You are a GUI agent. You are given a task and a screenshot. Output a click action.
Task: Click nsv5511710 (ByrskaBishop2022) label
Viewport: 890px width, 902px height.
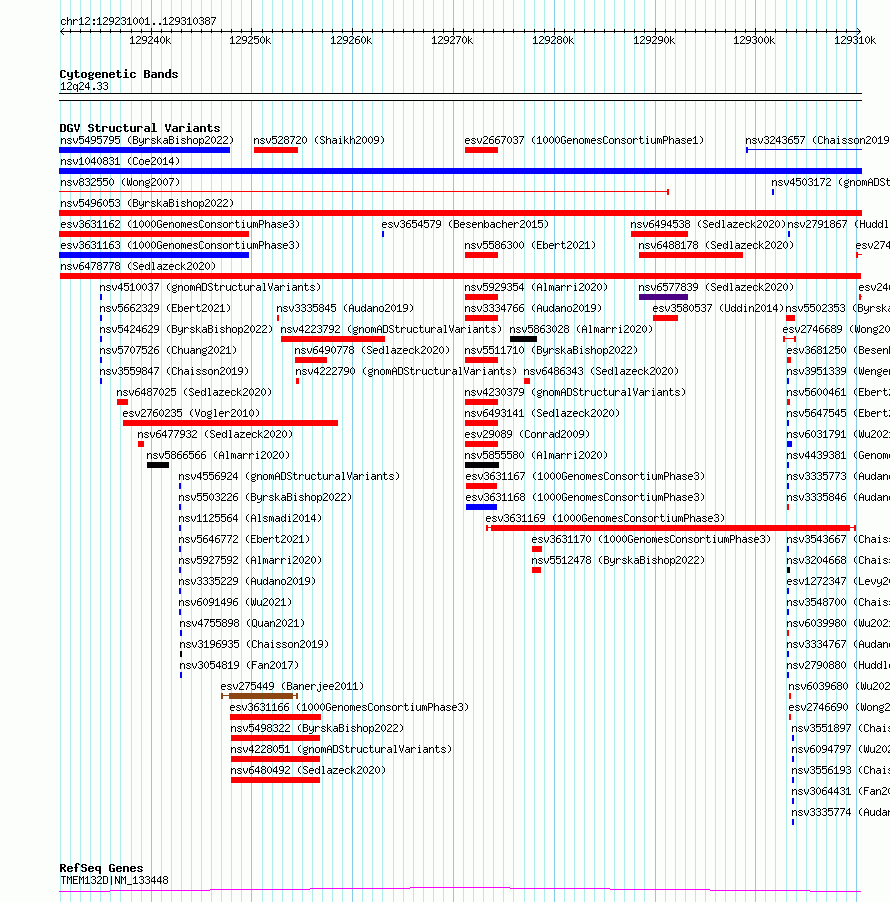tap(551, 350)
